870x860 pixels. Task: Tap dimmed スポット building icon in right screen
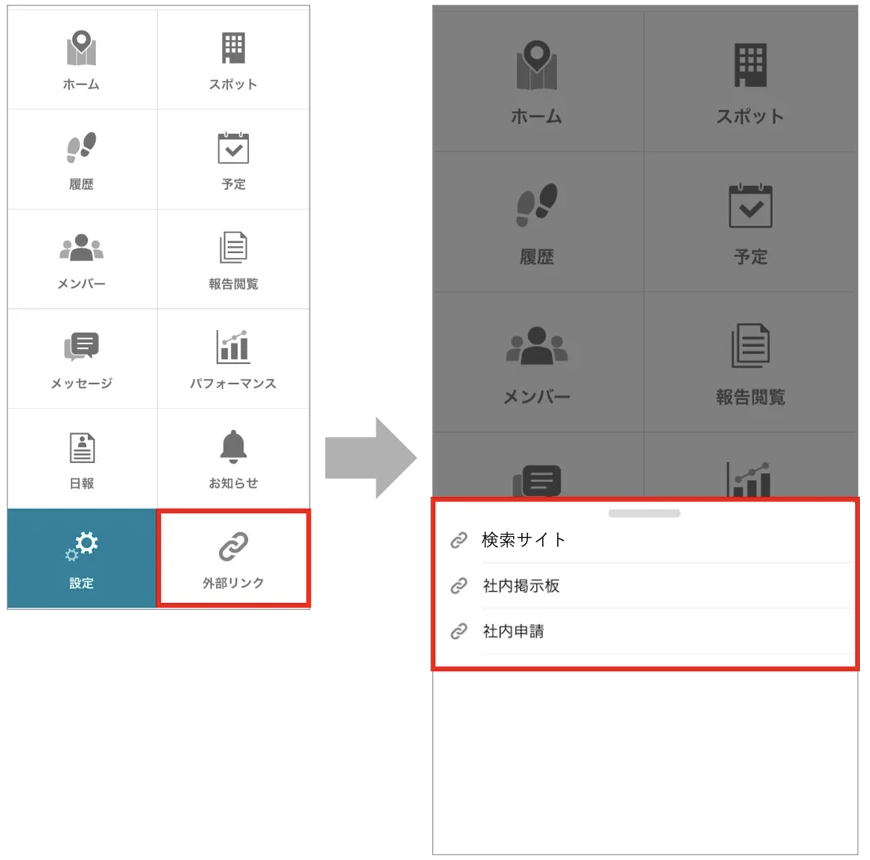(x=750, y=65)
